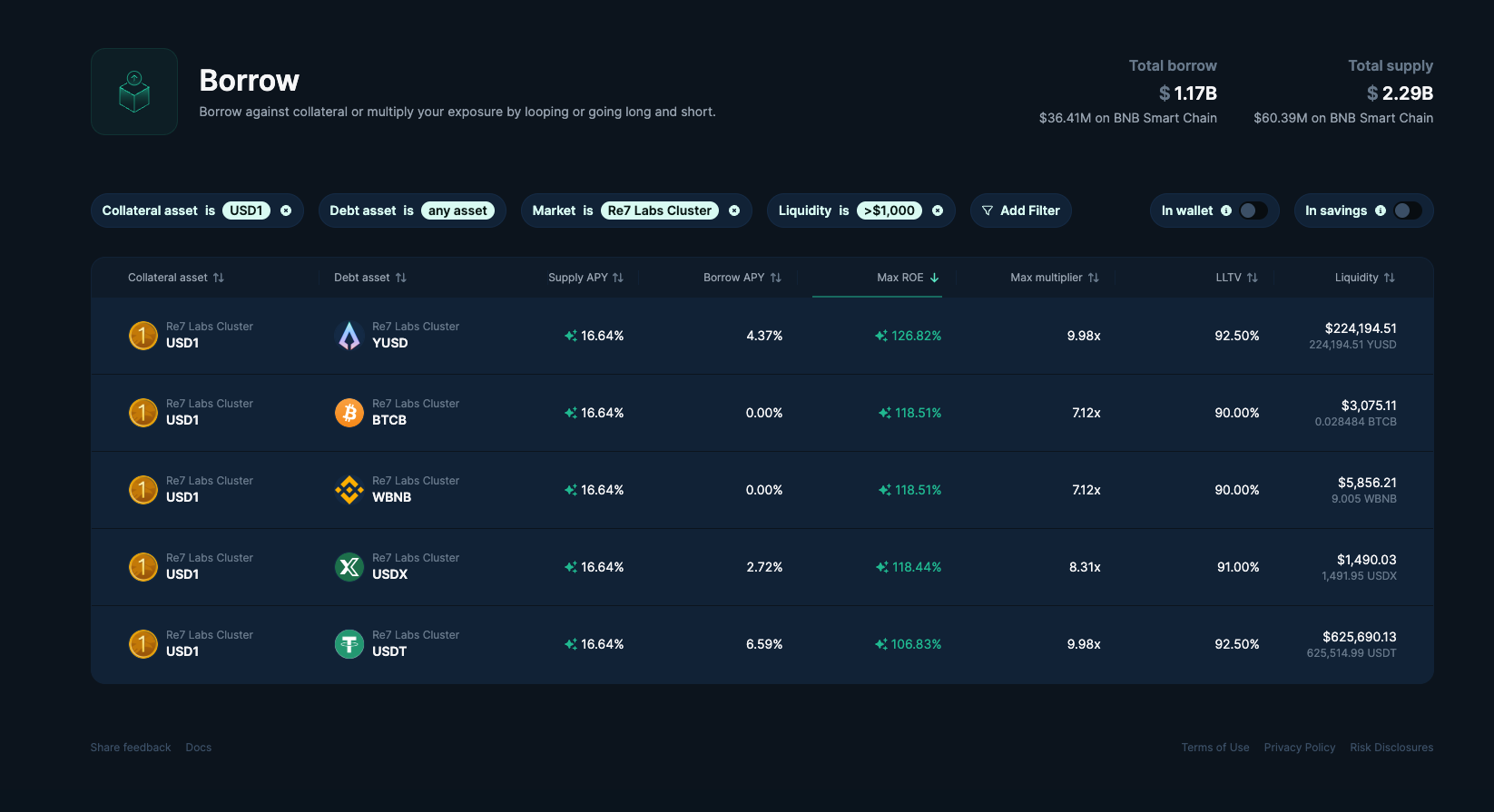Image resolution: width=1494 pixels, height=812 pixels.
Task: Remove the Re7 Labs Cluster market filter
Action: (734, 210)
